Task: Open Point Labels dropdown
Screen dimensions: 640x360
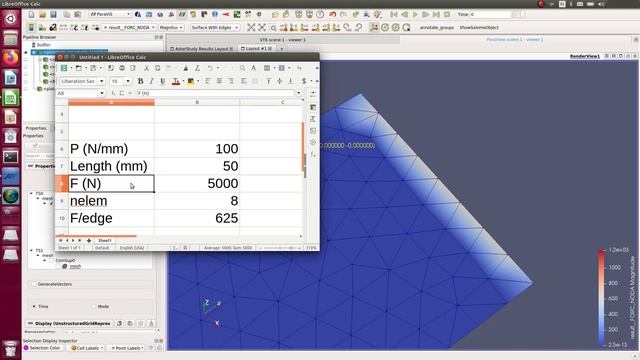Action: [x=127, y=348]
